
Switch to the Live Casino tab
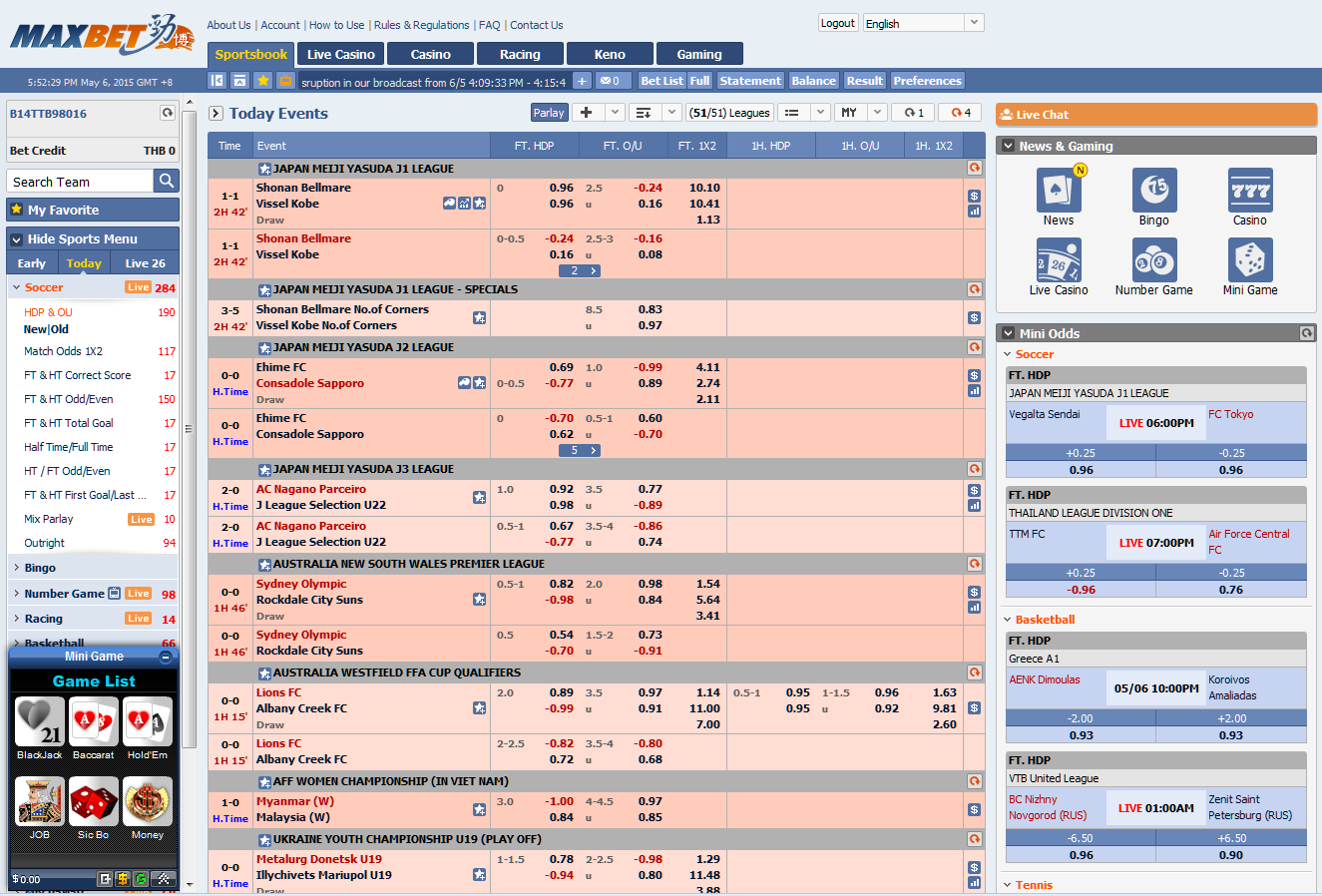[x=340, y=54]
